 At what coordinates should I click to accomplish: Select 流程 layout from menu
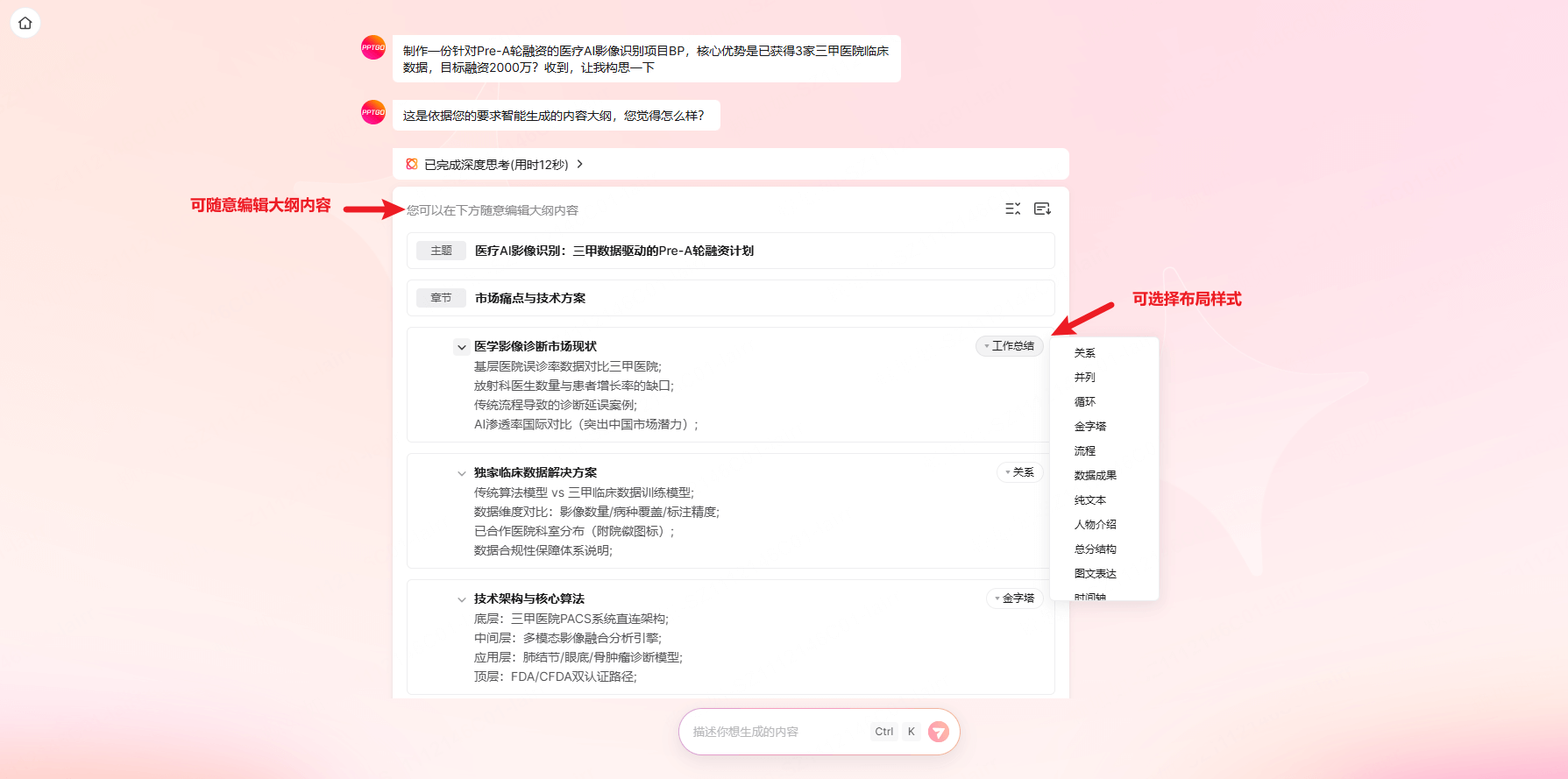pyautogui.click(x=1085, y=451)
